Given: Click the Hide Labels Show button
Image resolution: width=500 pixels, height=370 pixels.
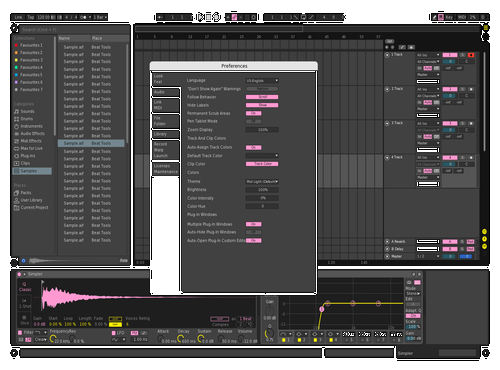Looking at the screenshot, I should (x=262, y=105).
